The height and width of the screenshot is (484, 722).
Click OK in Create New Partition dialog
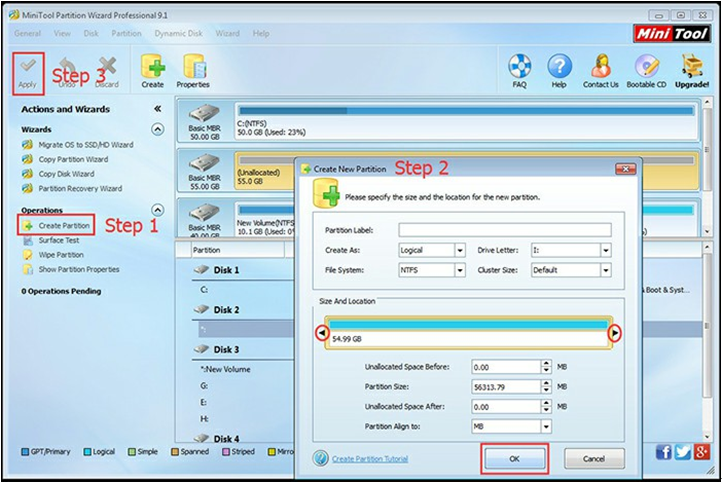515,459
